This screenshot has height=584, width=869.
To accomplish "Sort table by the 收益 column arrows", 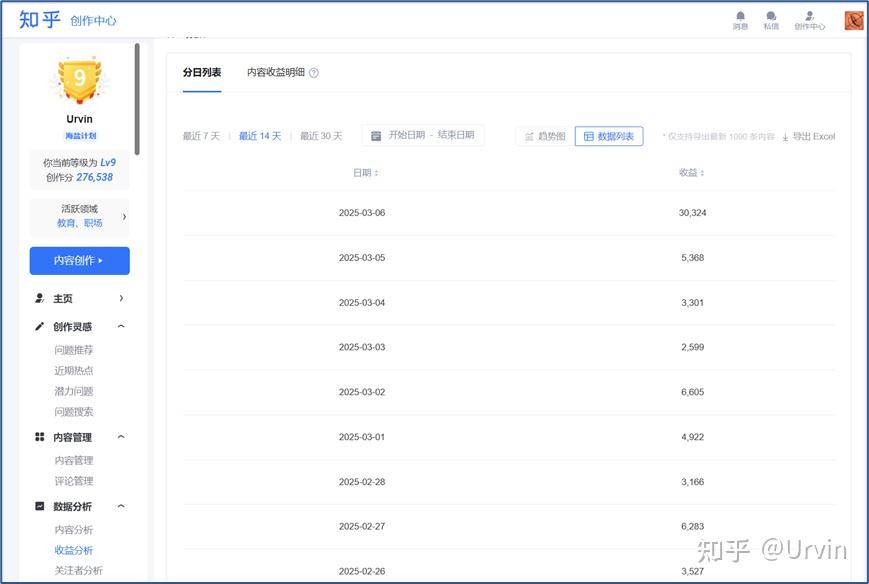I will pyautogui.click(x=702, y=173).
